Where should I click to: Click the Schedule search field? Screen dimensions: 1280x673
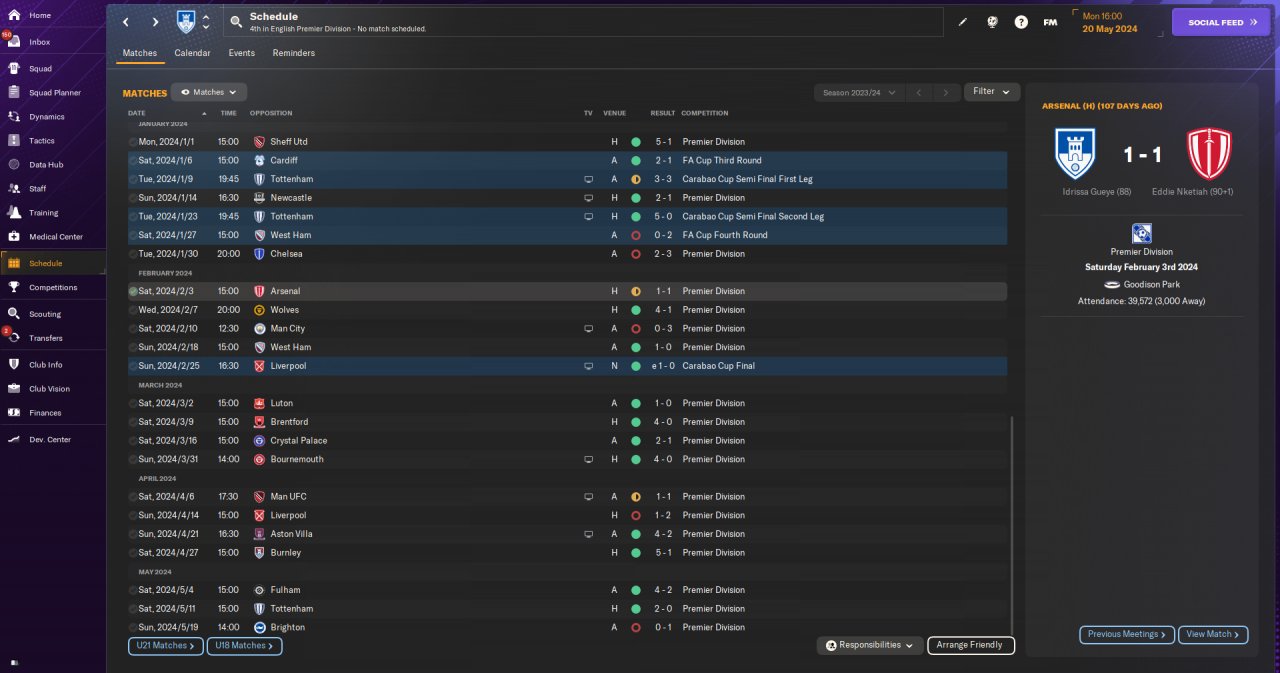point(583,22)
